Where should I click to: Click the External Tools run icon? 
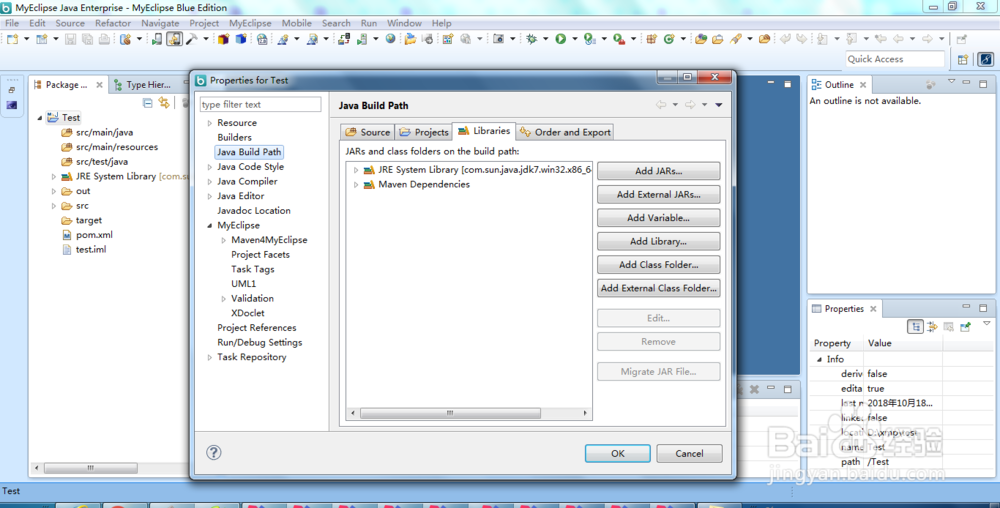coord(619,39)
